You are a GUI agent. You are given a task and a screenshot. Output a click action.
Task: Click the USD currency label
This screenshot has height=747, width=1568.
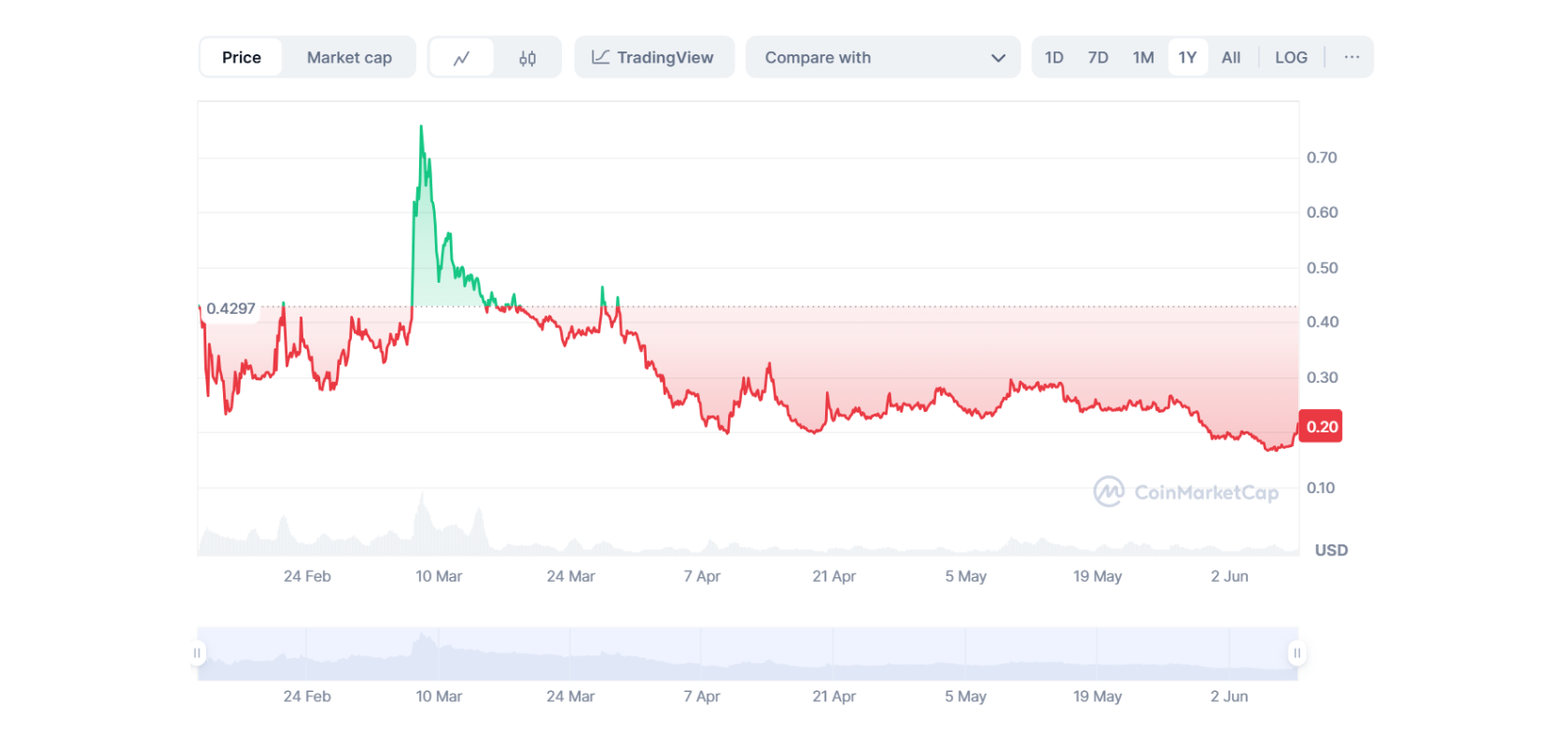pyautogui.click(x=1331, y=550)
